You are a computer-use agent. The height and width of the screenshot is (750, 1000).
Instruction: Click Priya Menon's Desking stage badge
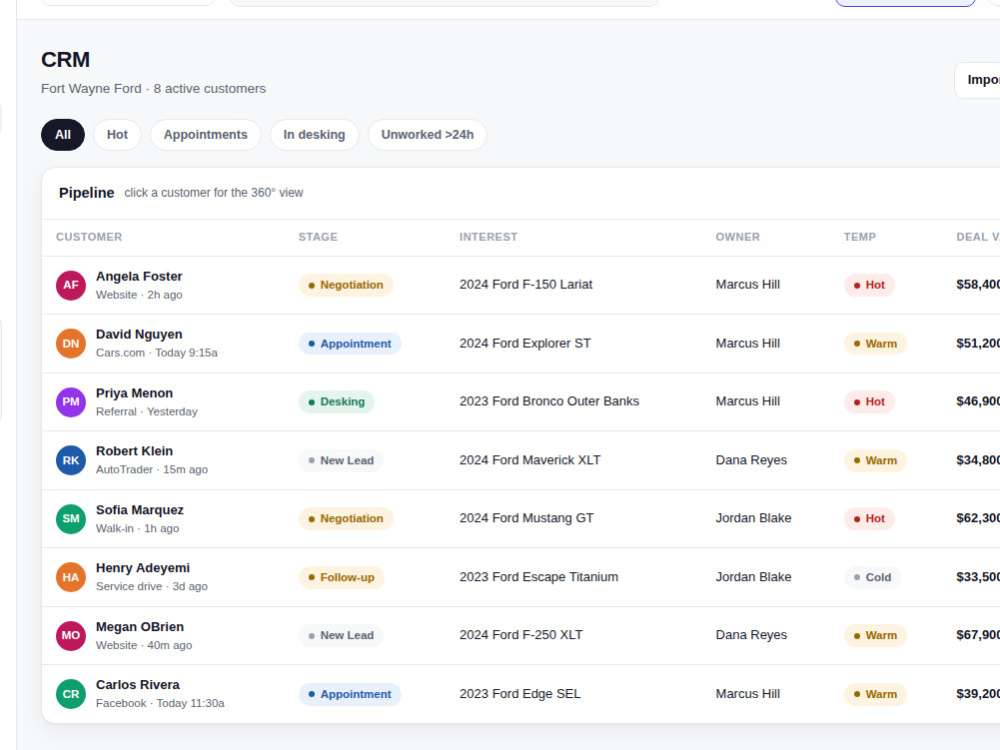336,402
